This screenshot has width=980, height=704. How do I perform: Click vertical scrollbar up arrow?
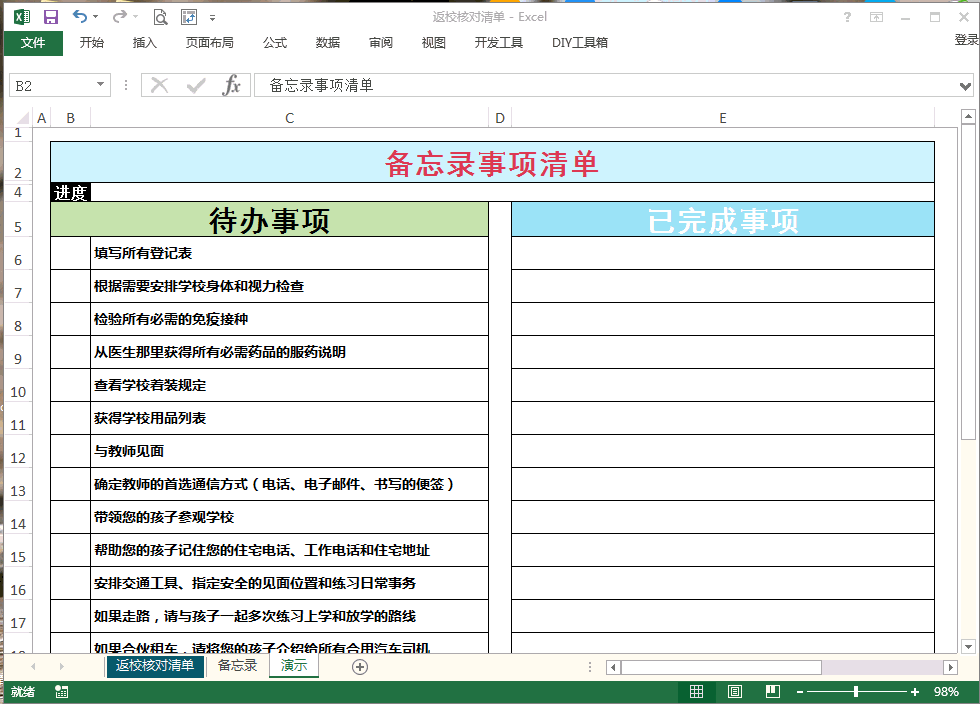tap(968, 116)
